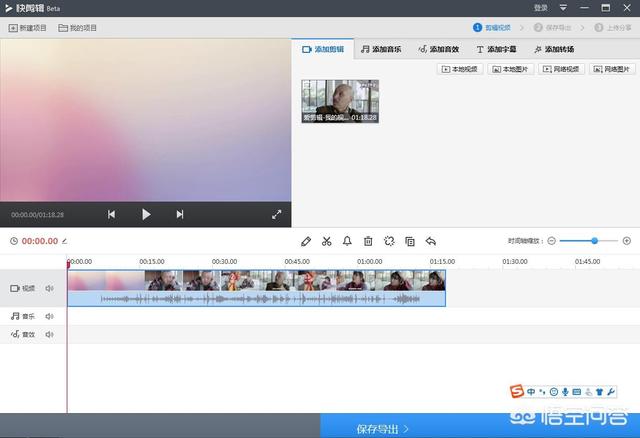Select the scissors split tool

tap(326, 241)
